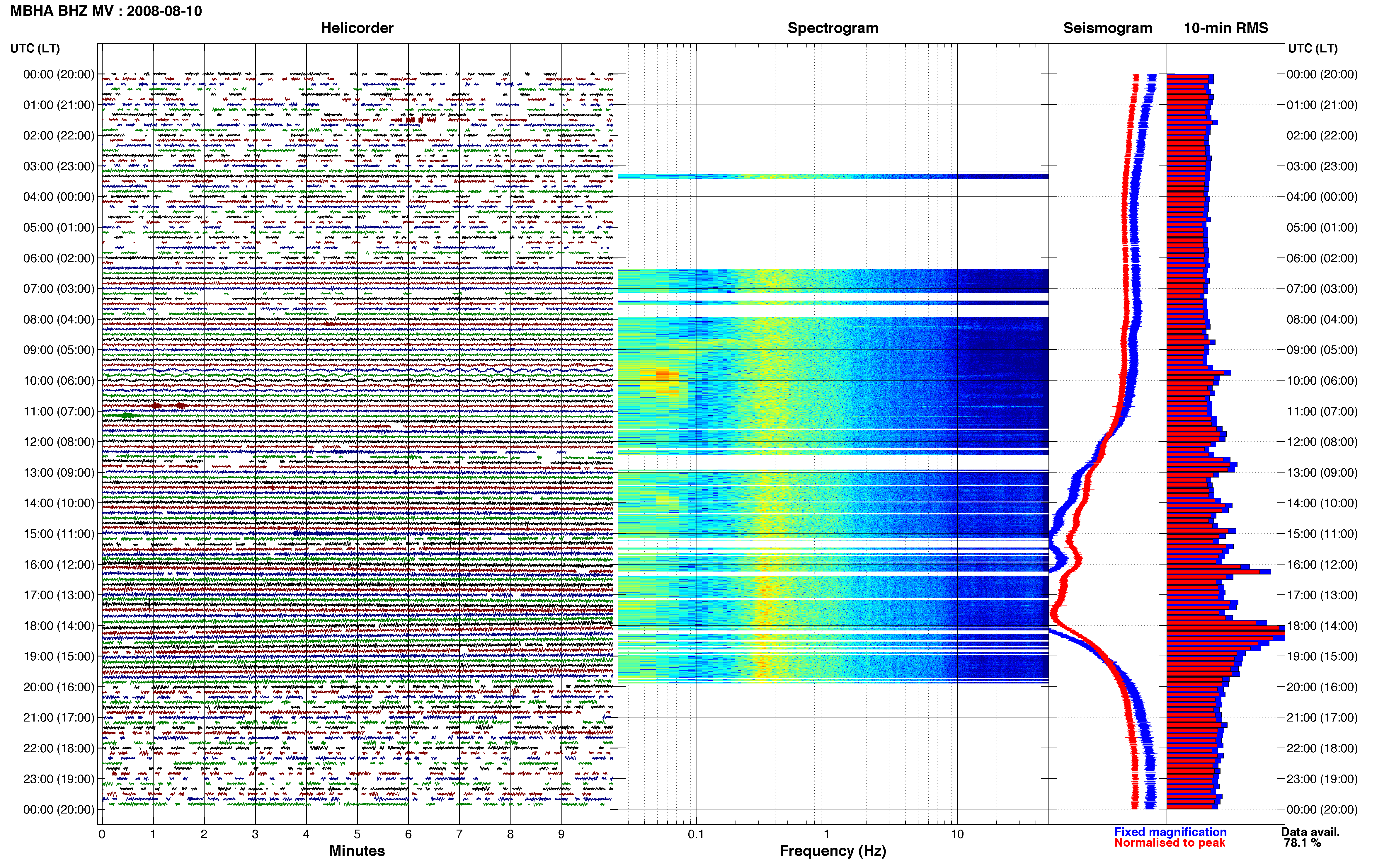Viewport: 1389px width, 868px height.
Task: Click the 'Data avail.' label
Action: tap(1310, 832)
